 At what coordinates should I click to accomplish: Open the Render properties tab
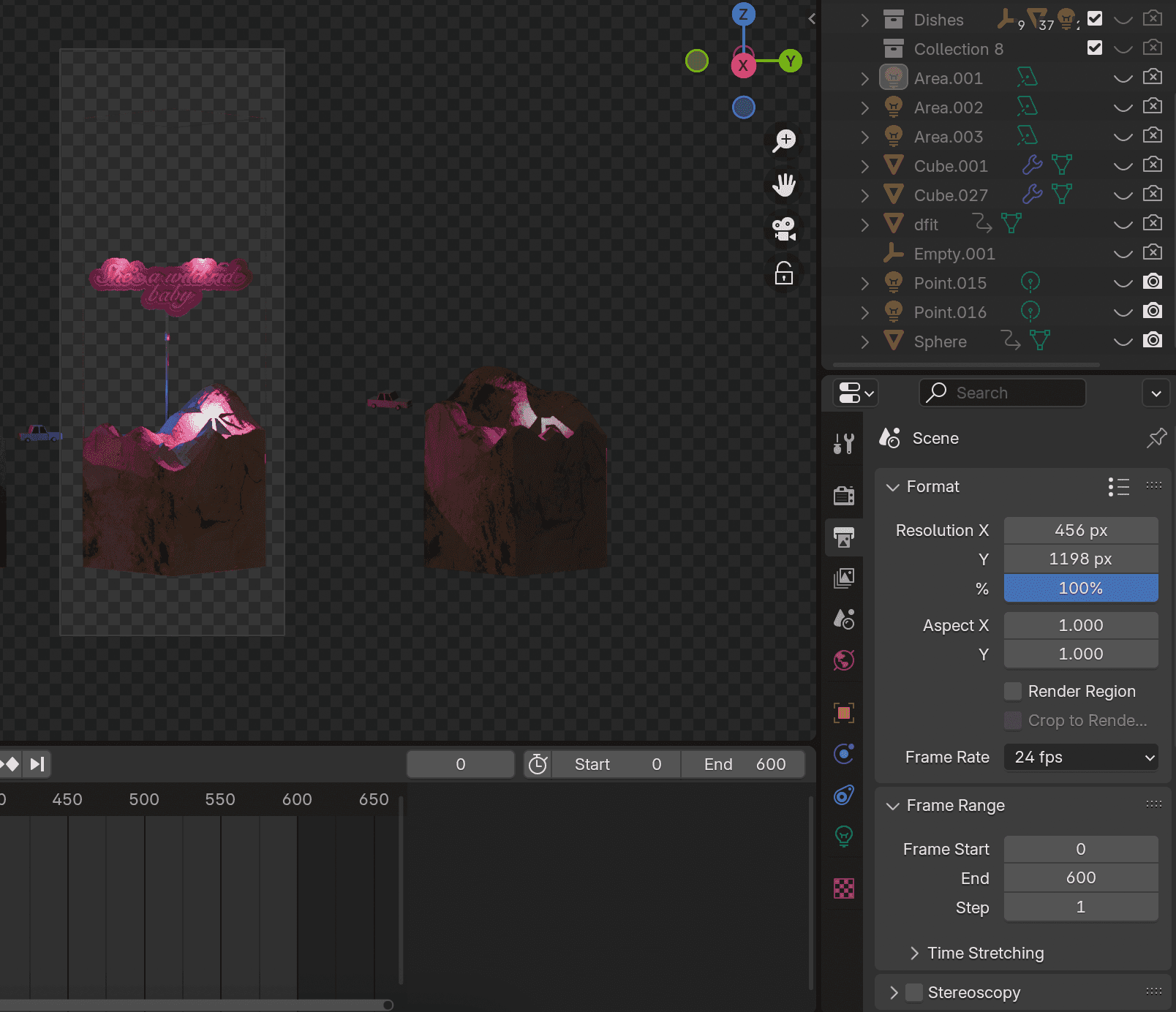click(x=844, y=496)
